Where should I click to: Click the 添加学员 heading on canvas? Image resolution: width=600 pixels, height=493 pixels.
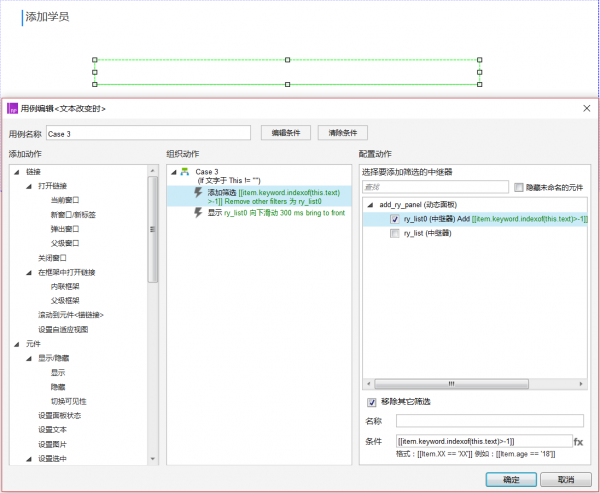[x=47, y=17]
